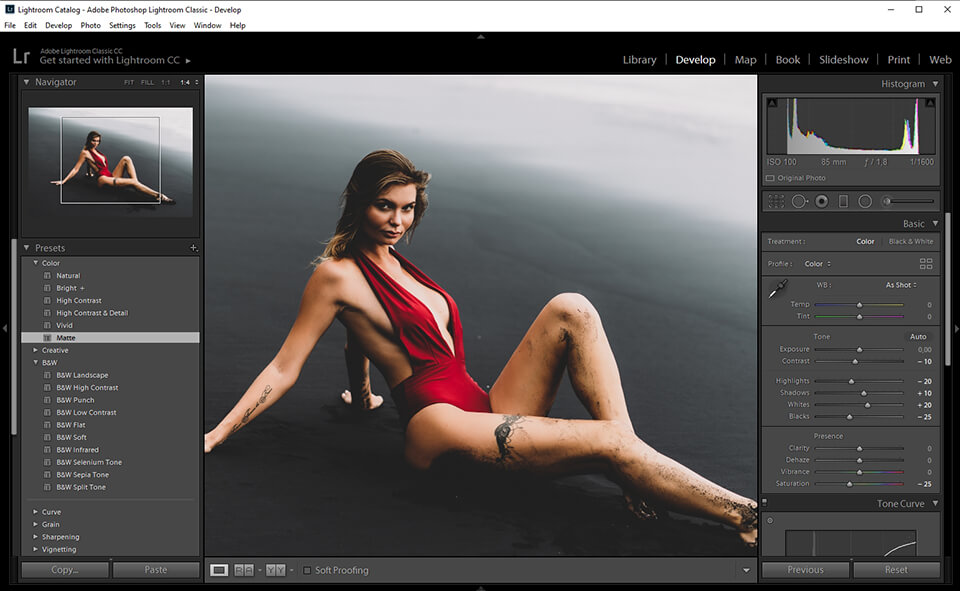
Task: Open the Profile Browser grid icon
Action: click(x=925, y=264)
